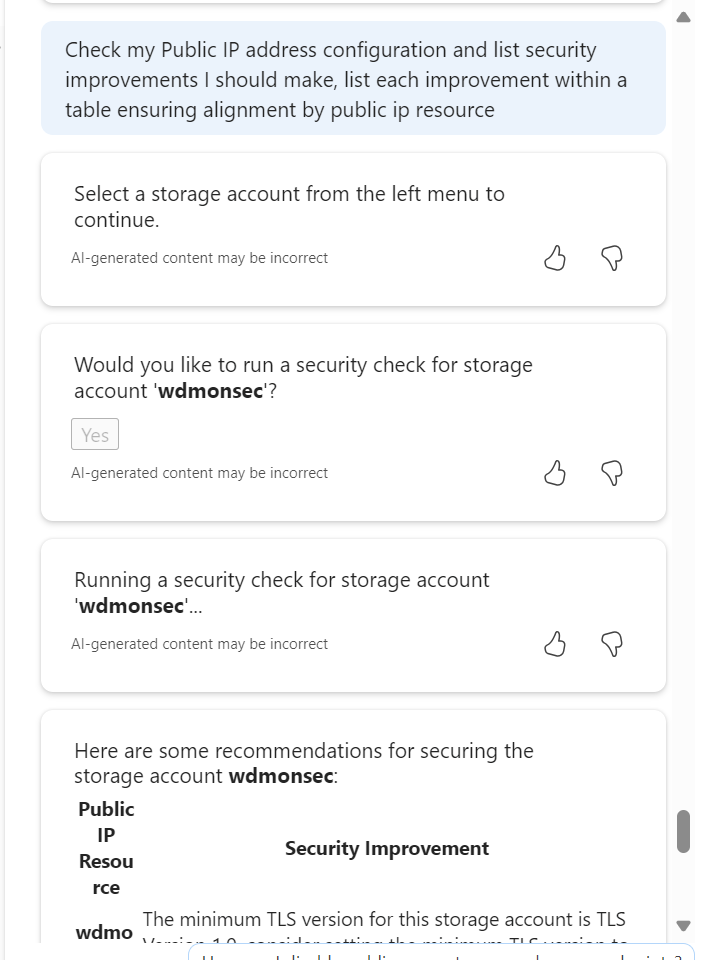The image size is (706, 960).
Task: Click the AI disclaimer under the Yes button
Action: pyautogui.click(x=199, y=473)
